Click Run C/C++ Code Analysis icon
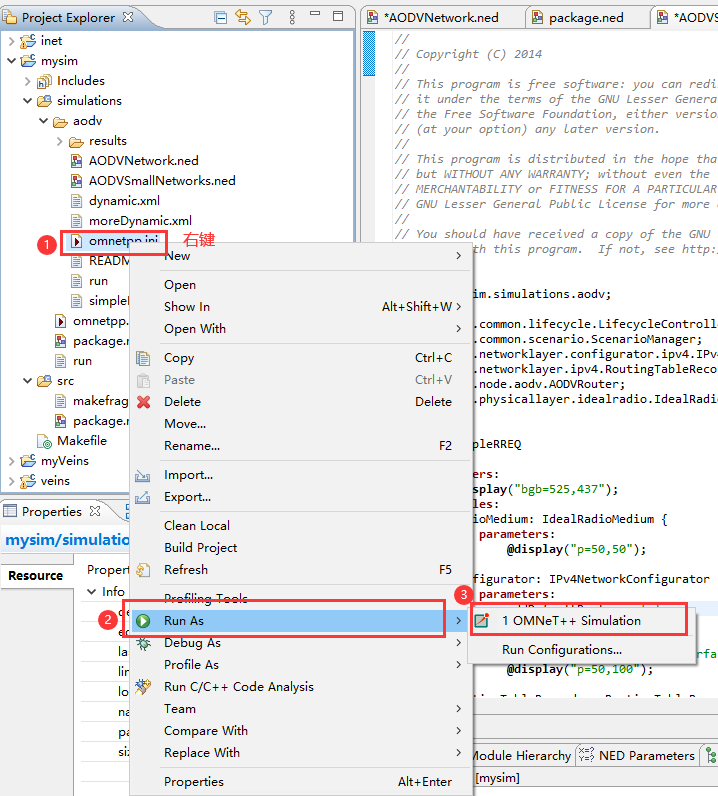This screenshot has width=718, height=796. (143, 687)
